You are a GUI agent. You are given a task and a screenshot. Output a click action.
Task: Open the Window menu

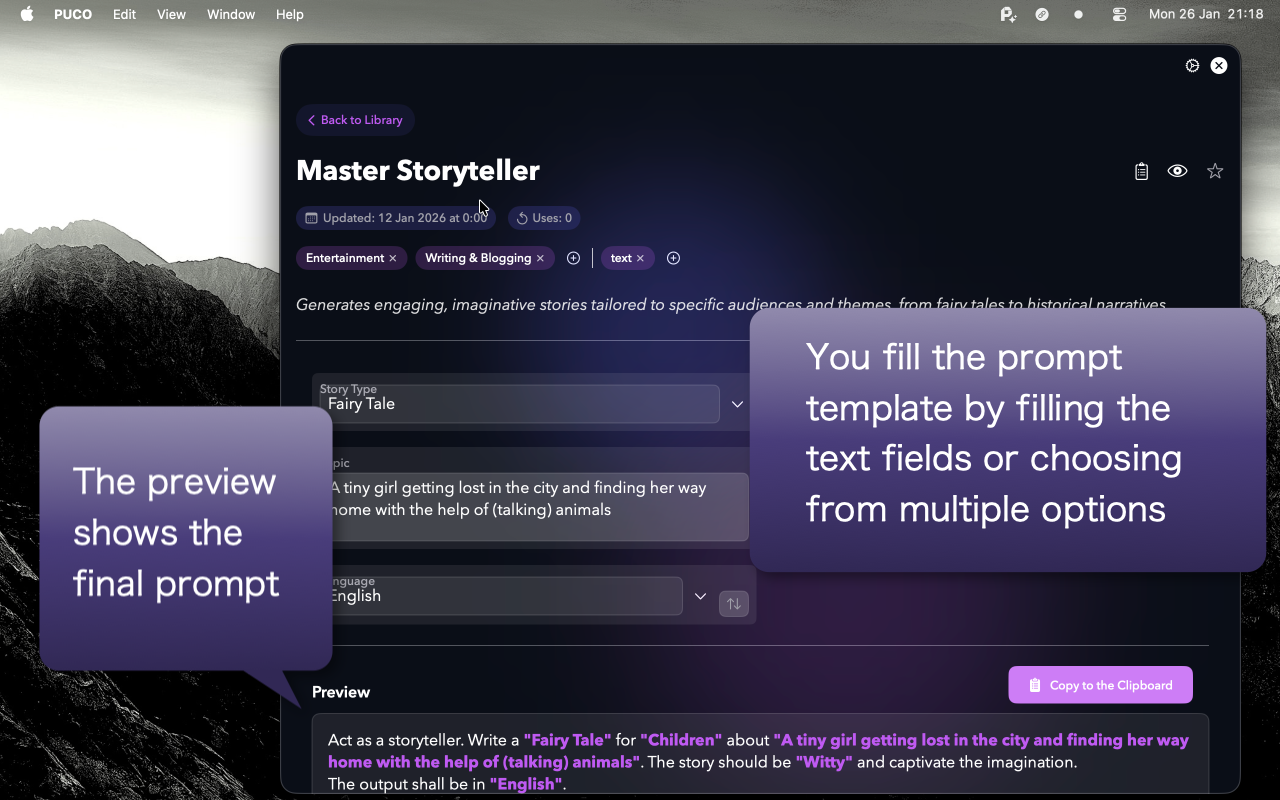pos(231,14)
